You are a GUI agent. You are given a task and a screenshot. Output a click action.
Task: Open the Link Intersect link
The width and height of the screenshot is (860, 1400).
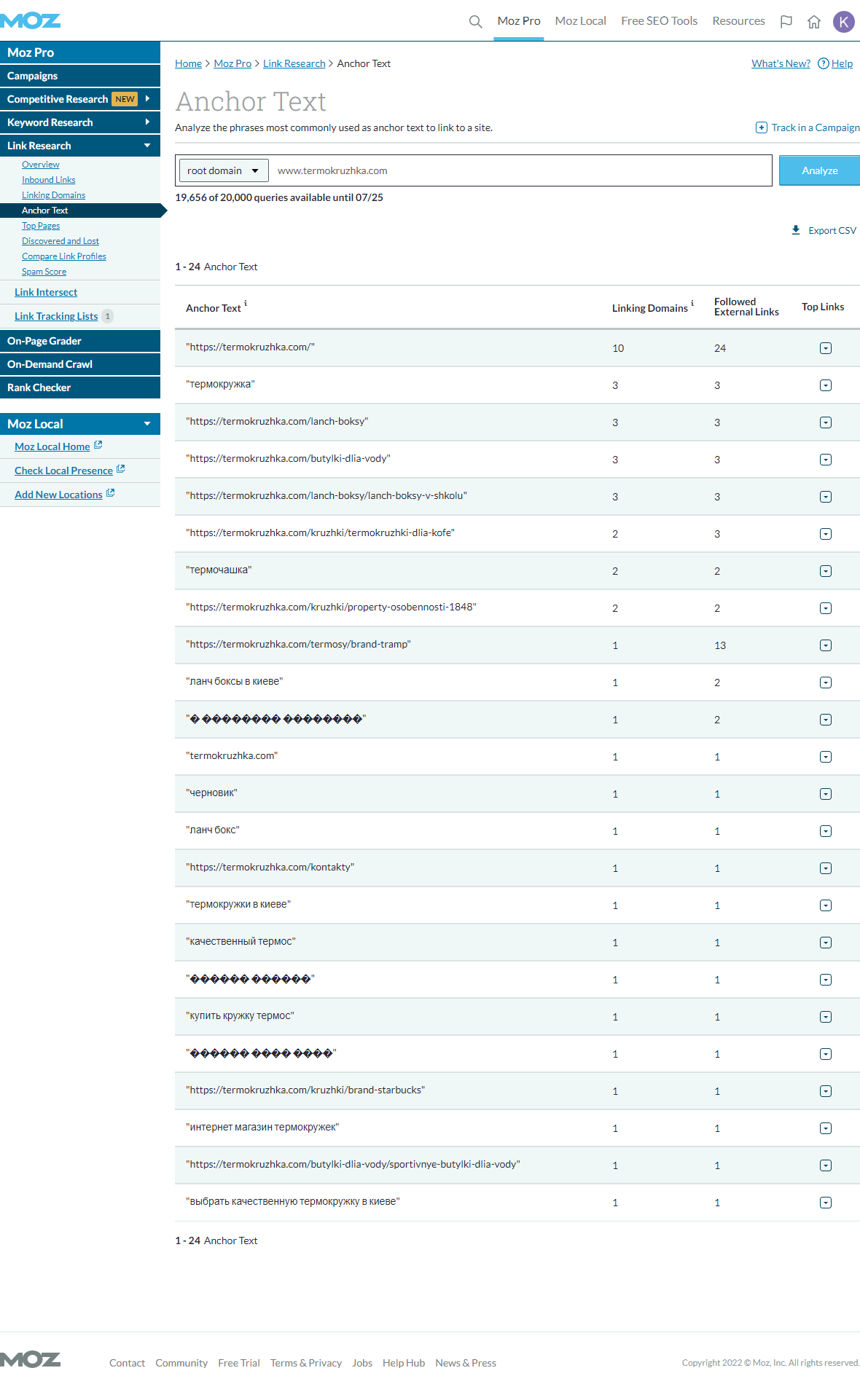pos(46,292)
